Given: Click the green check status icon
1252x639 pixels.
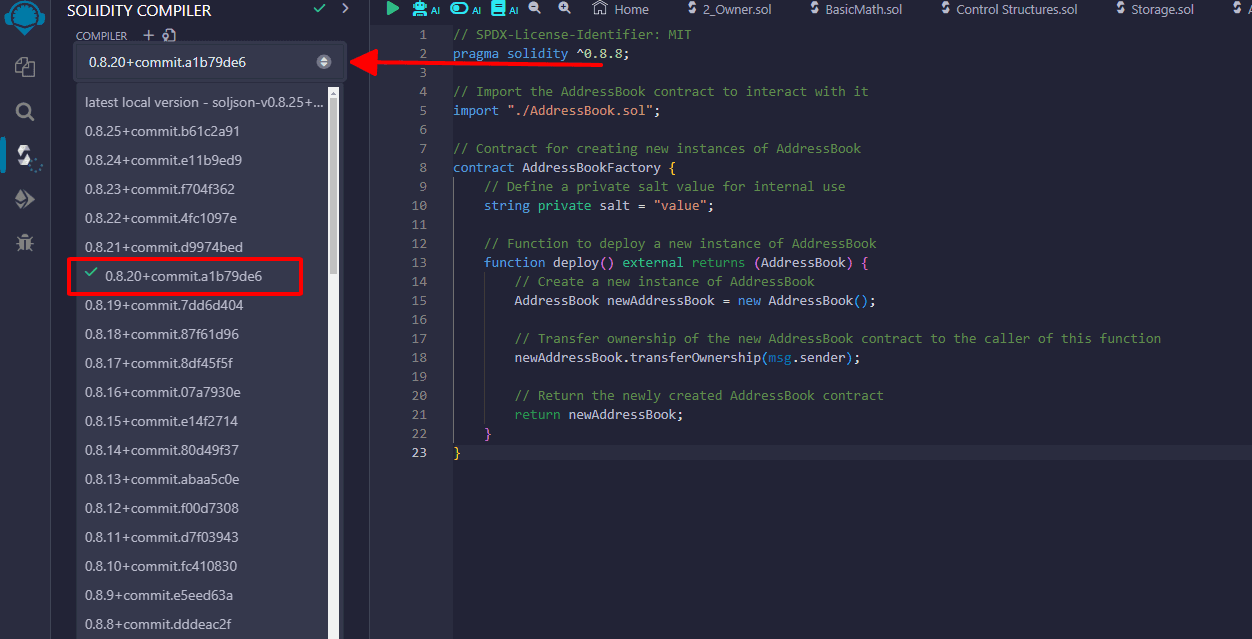Looking at the screenshot, I should tap(319, 8).
